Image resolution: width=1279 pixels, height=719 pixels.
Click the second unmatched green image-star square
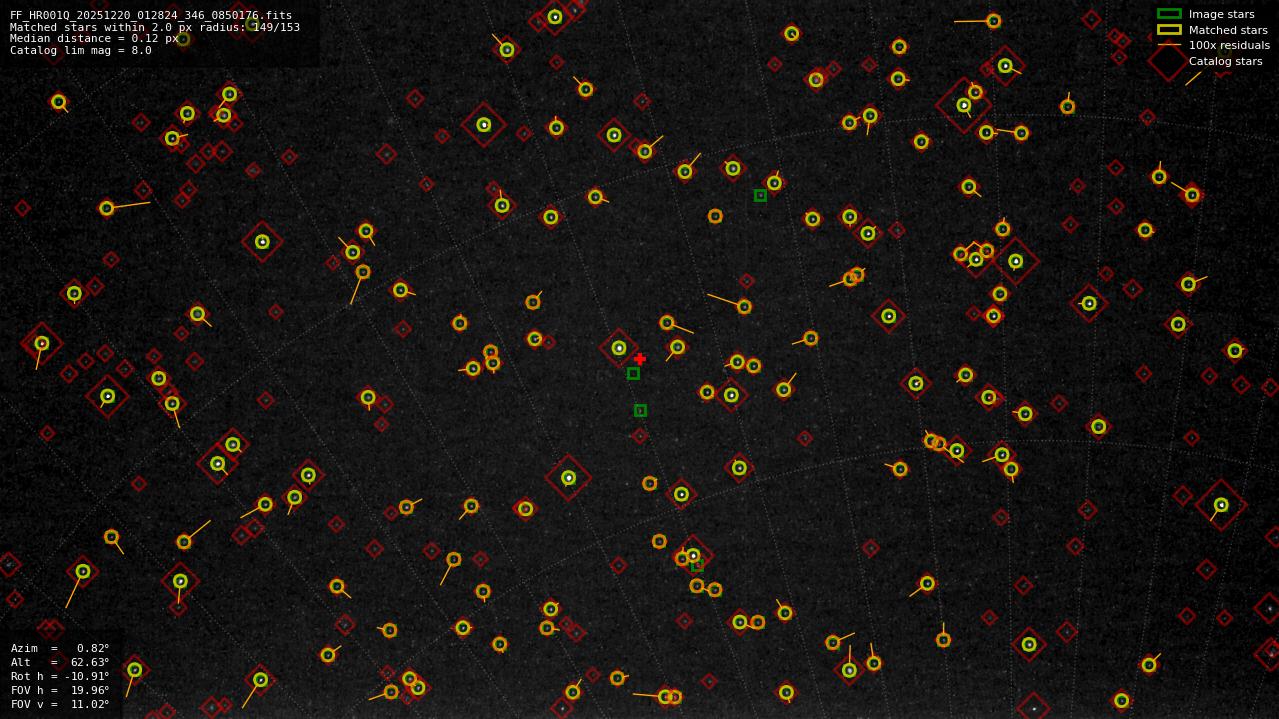640,410
